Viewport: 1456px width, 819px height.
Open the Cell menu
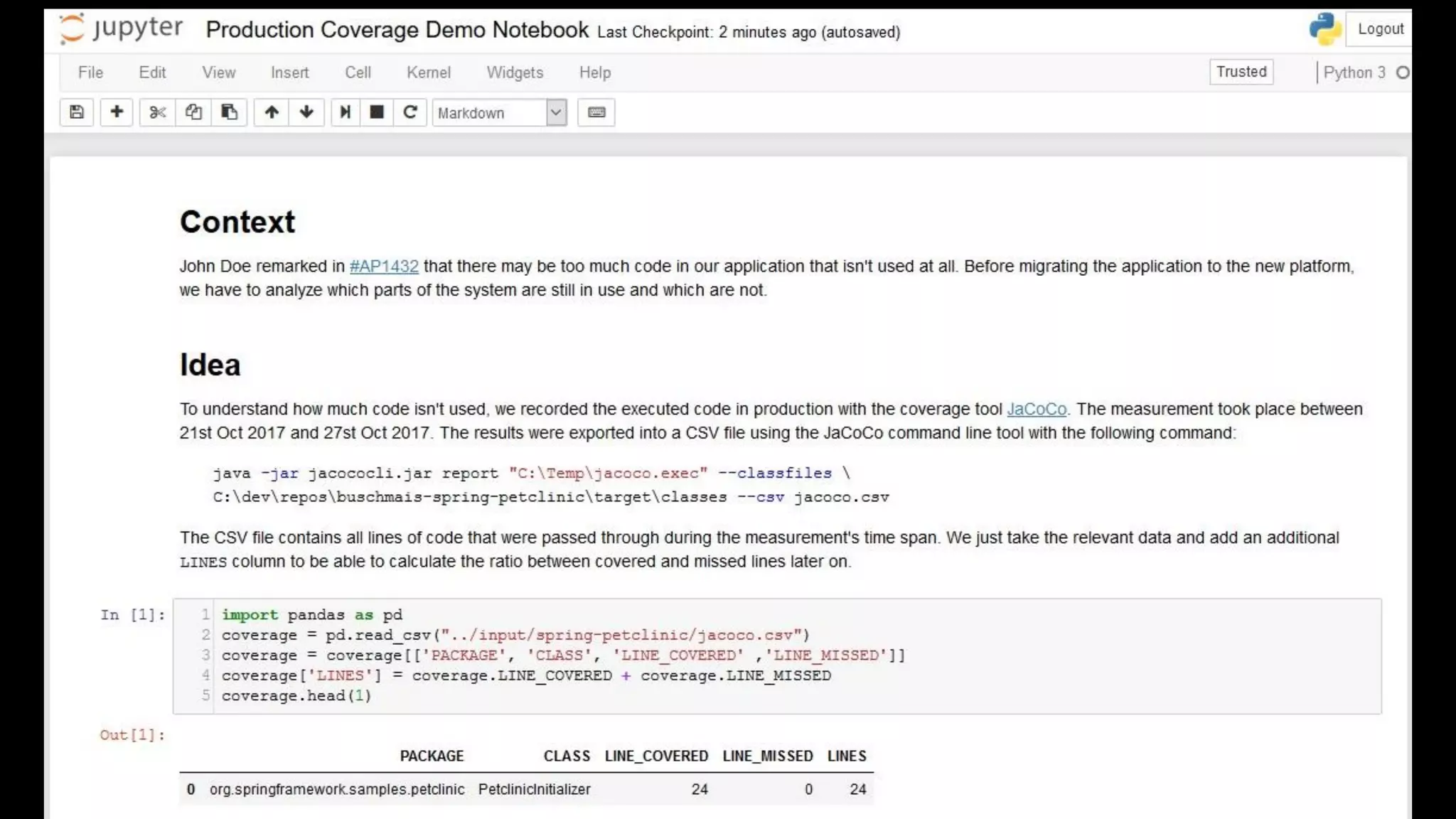(x=358, y=73)
